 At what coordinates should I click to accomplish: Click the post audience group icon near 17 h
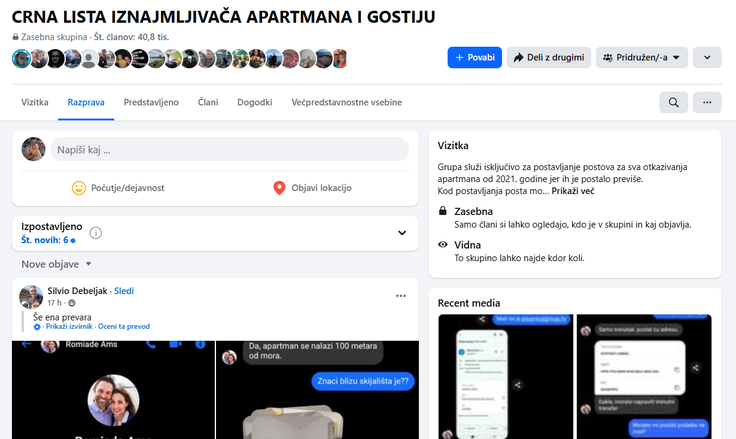point(72,303)
